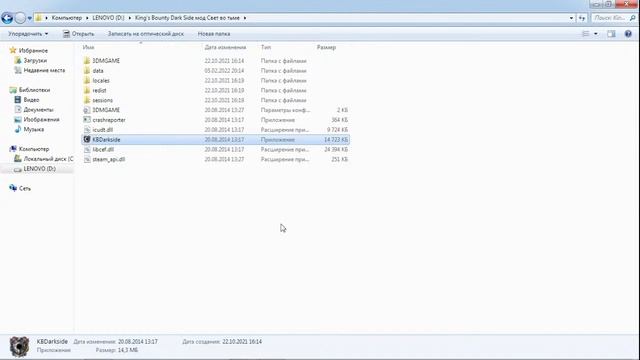The height and width of the screenshot is (360, 640).
Task: Click King's Bounty Dark Side folder breadcrumb
Action: (187, 18)
